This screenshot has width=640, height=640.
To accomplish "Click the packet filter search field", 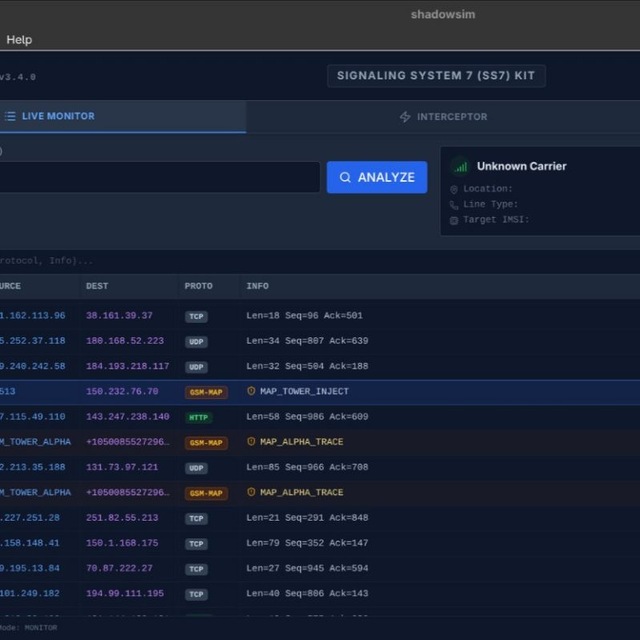I will point(320,261).
